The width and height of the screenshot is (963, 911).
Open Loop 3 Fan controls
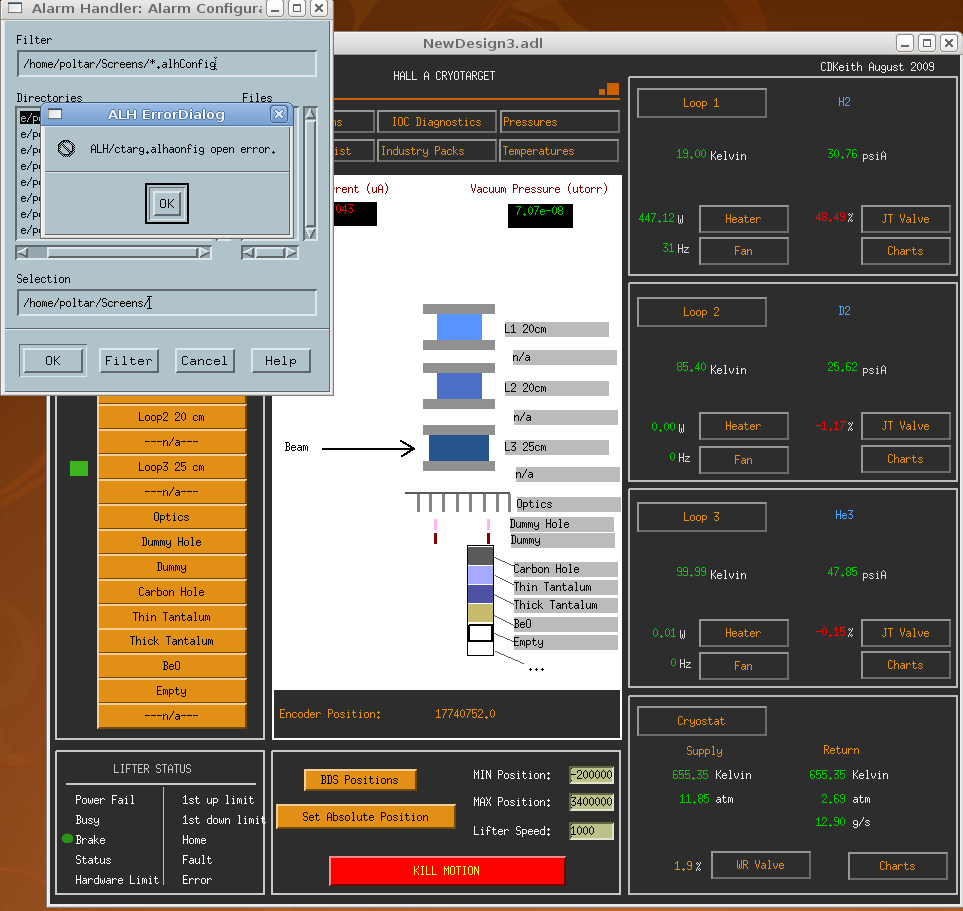tap(743, 666)
